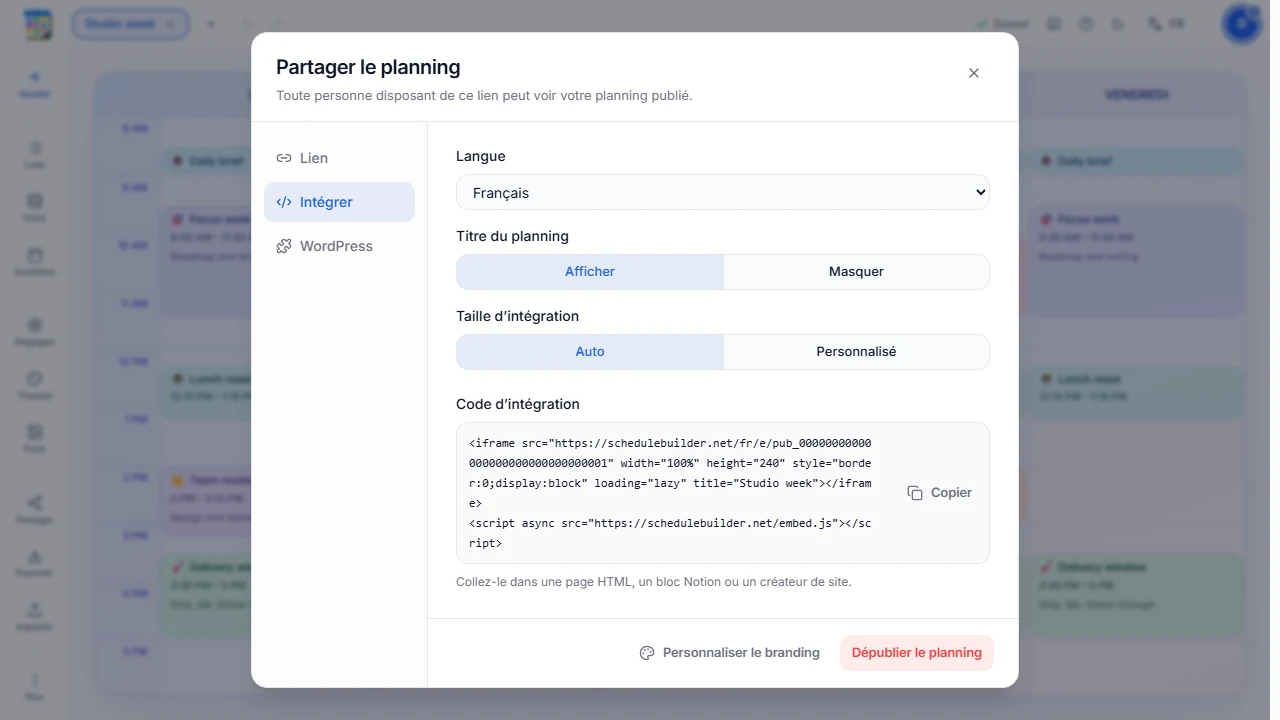Click the user avatar in the top bar
Screen dimensions: 1280x720
(x=1241, y=24)
